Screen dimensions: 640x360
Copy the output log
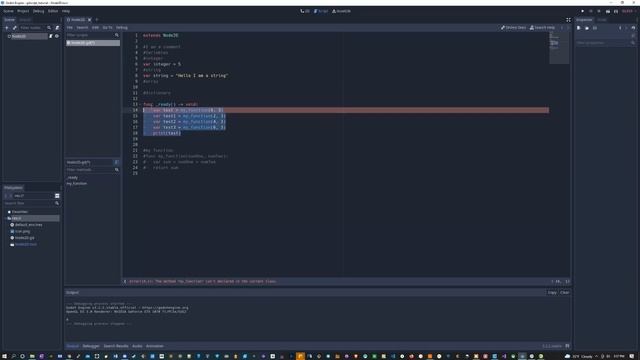point(552,293)
